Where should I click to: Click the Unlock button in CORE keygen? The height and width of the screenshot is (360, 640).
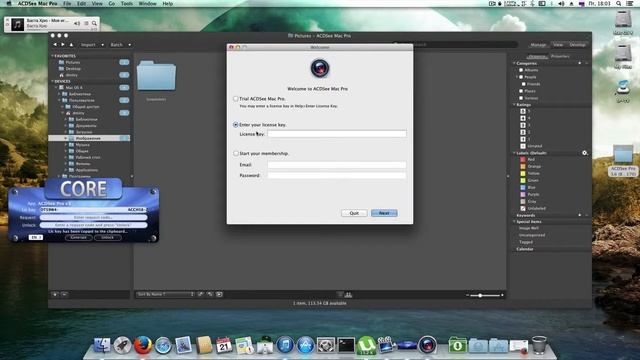pos(108,237)
